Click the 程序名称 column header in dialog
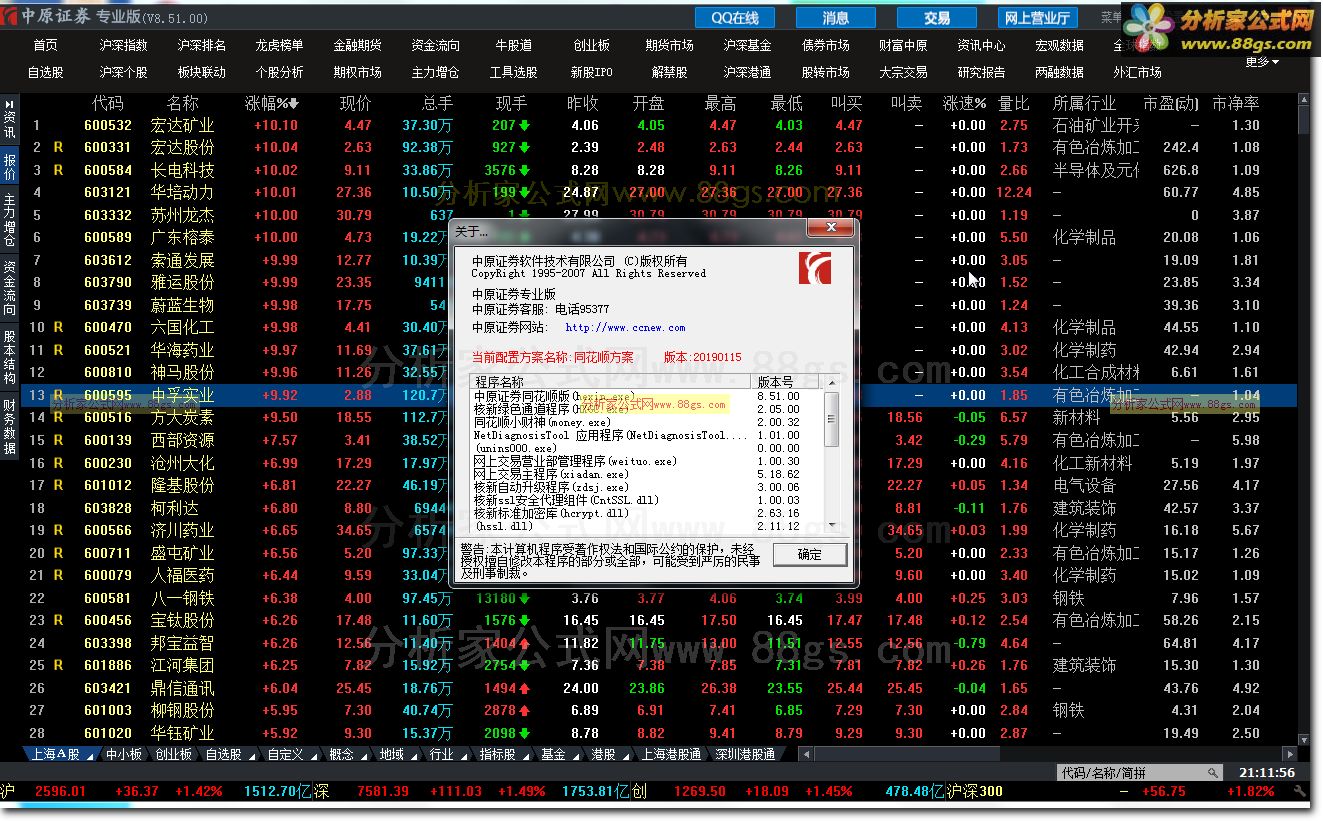 click(611, 382)
